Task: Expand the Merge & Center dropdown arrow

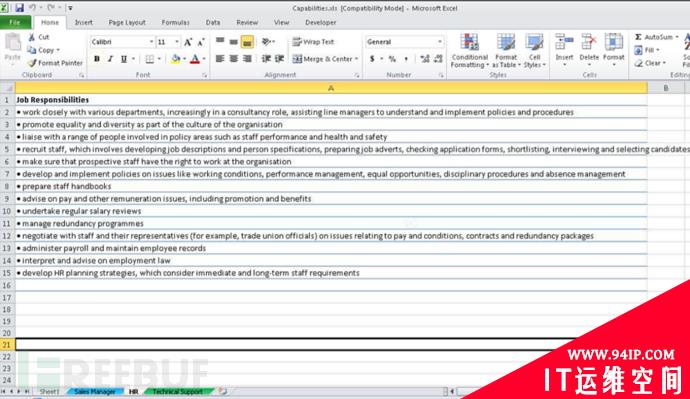Action: [356, 59]
